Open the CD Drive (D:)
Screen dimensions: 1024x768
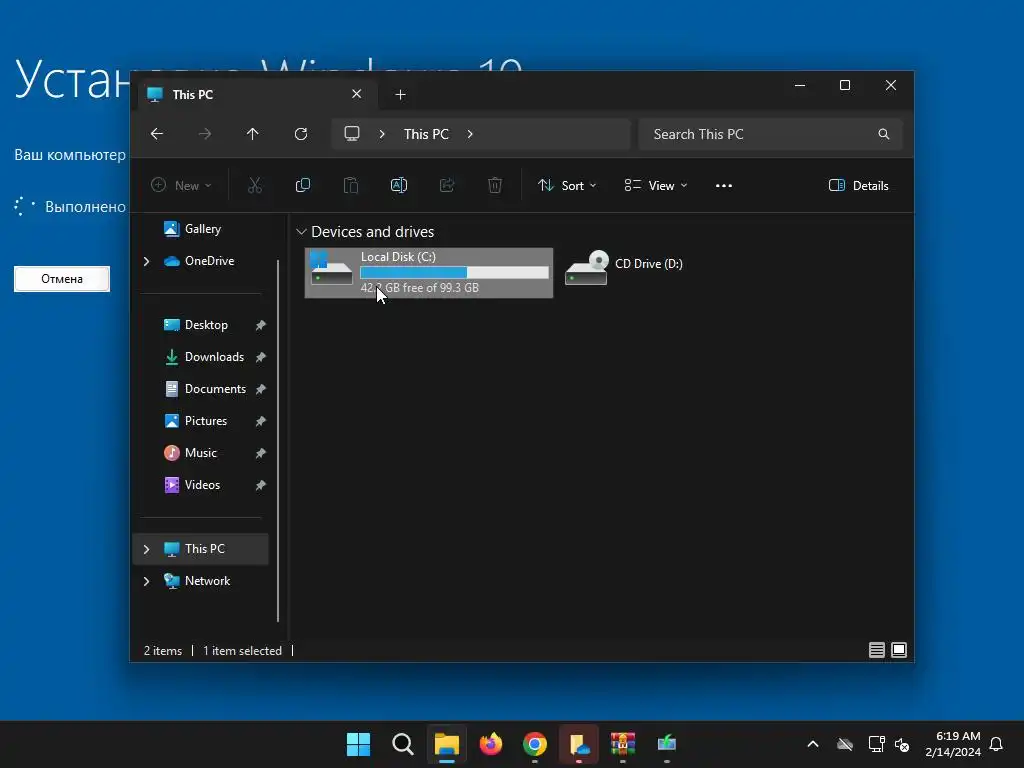tap(624, 267)
